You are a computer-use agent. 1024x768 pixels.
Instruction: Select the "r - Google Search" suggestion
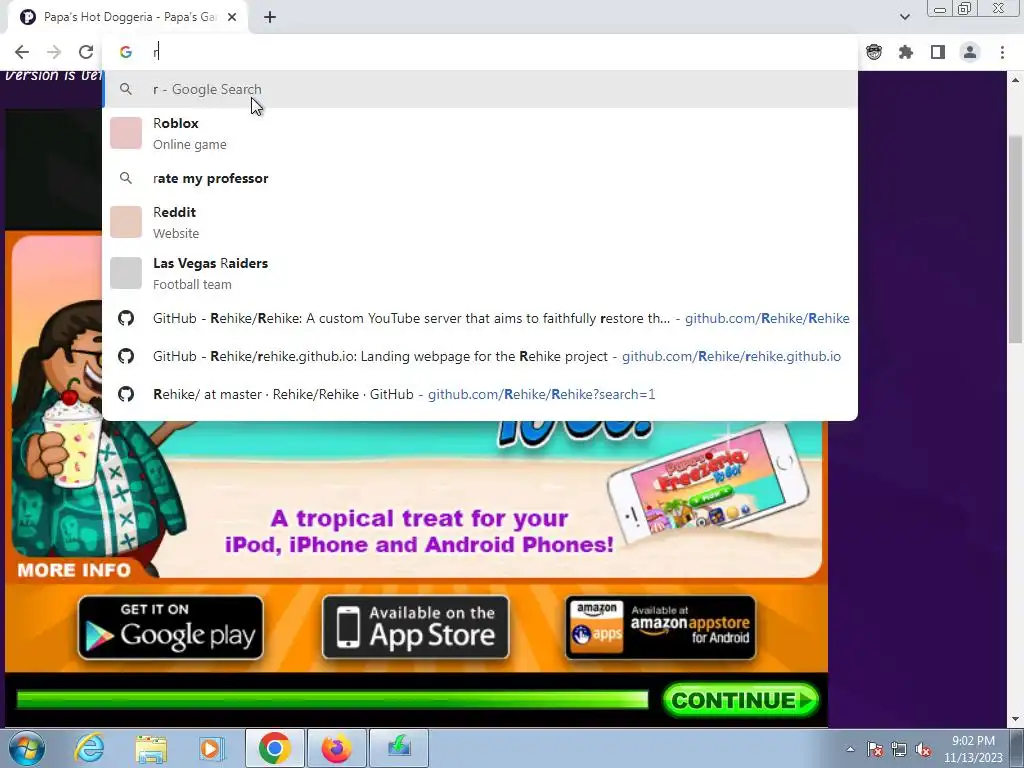pos(480,89)
